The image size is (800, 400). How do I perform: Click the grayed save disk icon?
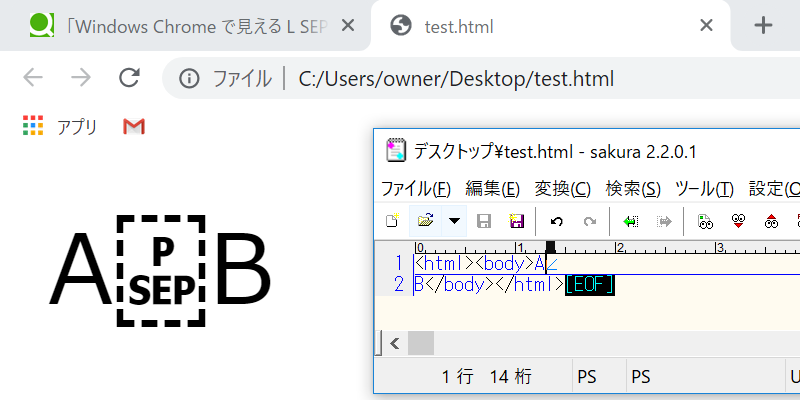(x=484, y=221)
